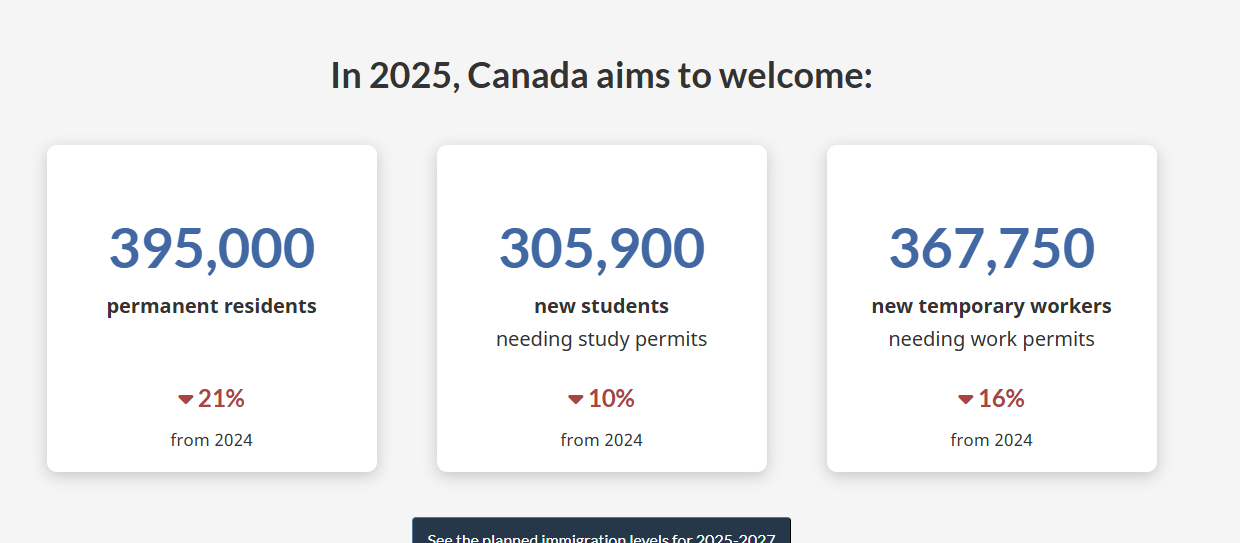Click the 367,750 temporary workers figure
The width and height of the screenshot is (1240, 543).
pos(992,248)
